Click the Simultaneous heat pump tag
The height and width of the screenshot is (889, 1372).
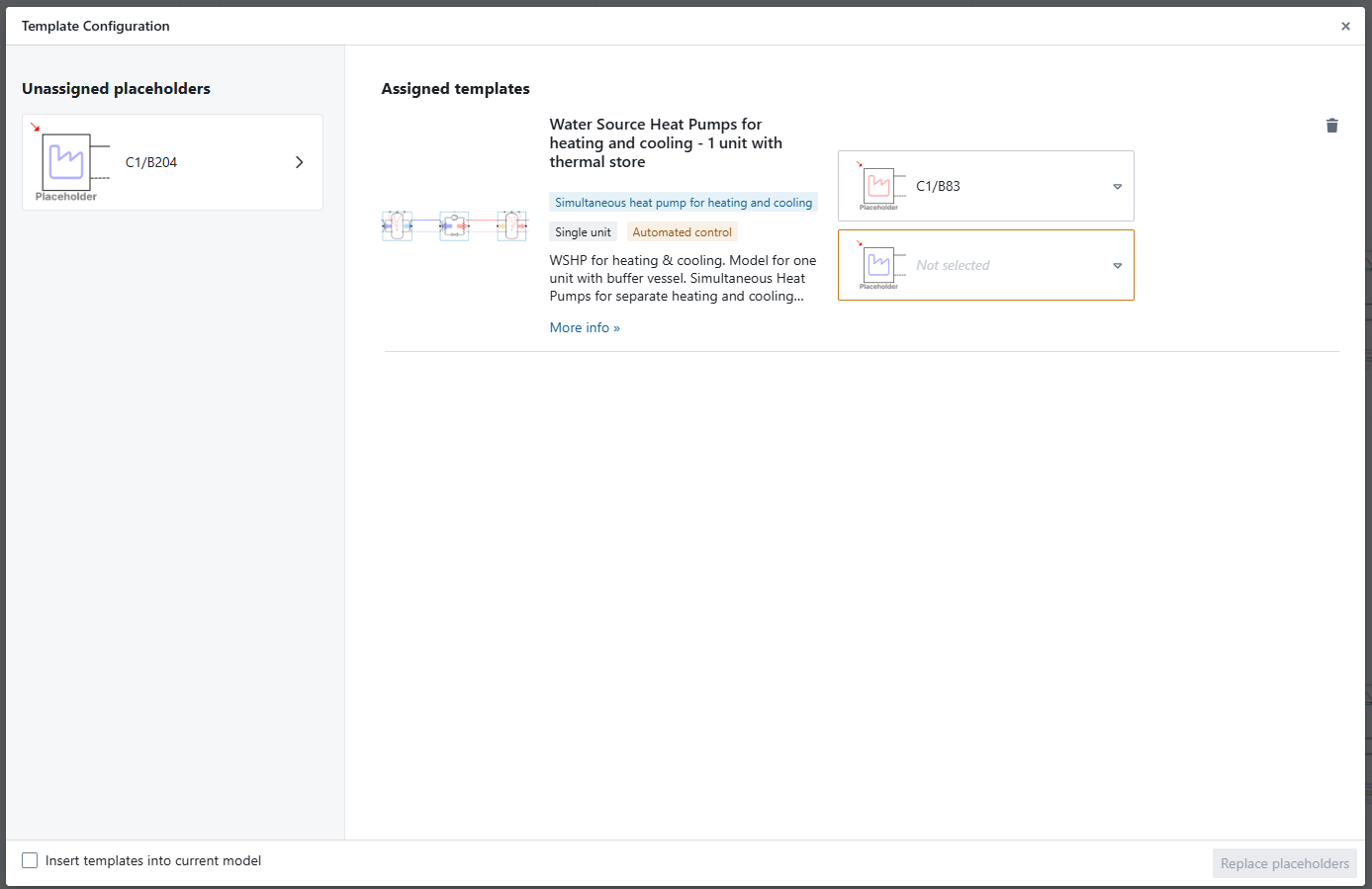[x=684, y=203]
